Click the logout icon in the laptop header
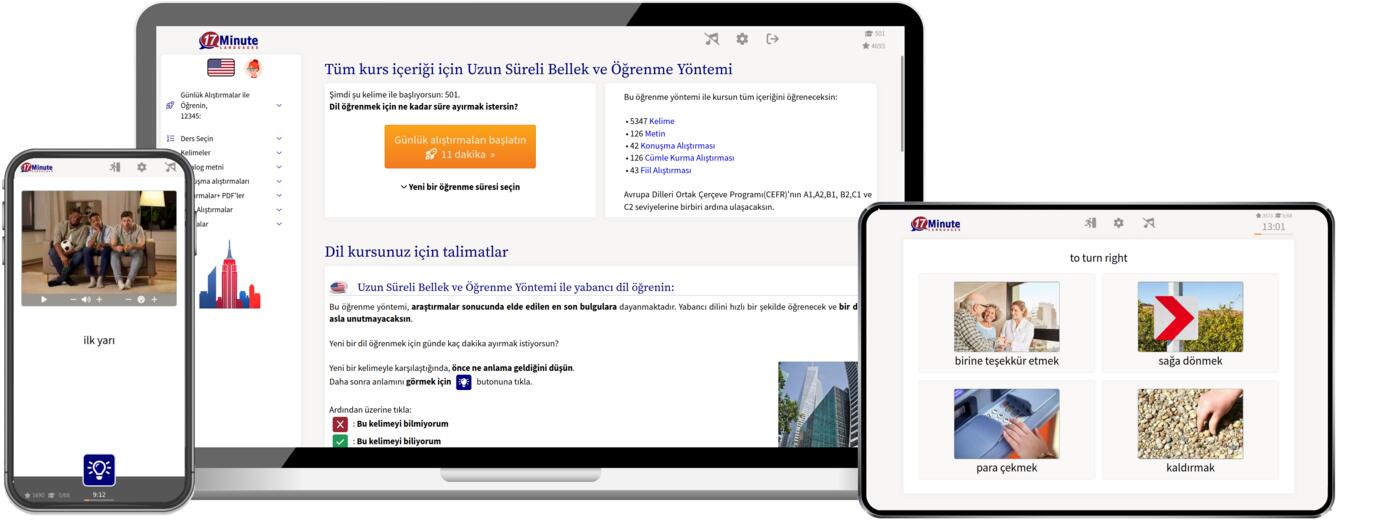1400x532 pixels. point(772,39)
